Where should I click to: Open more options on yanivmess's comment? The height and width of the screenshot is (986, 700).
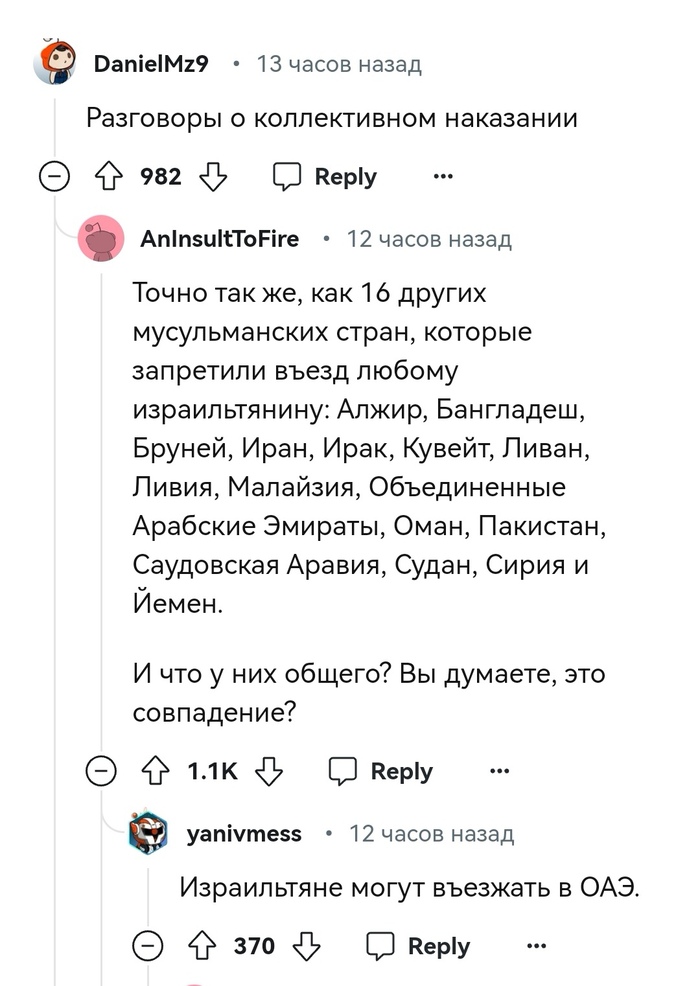537,945
